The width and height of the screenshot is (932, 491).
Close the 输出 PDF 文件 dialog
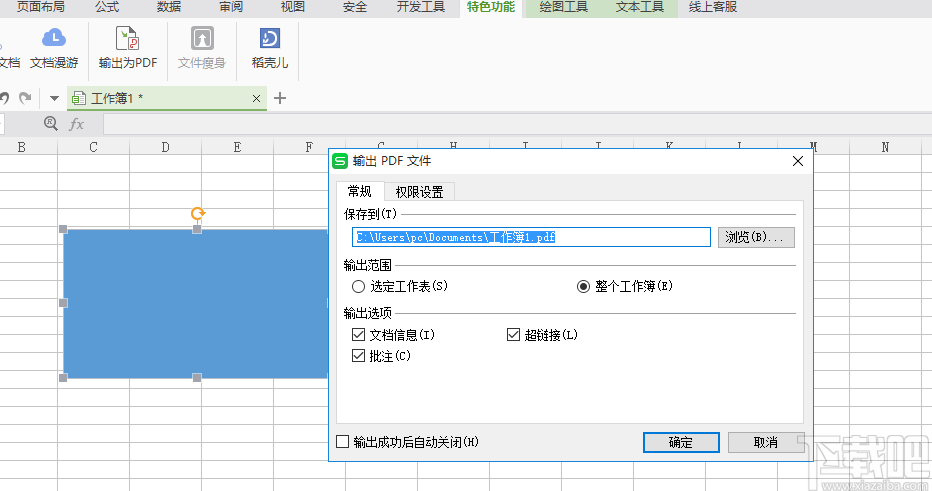(x=798, y=161)
